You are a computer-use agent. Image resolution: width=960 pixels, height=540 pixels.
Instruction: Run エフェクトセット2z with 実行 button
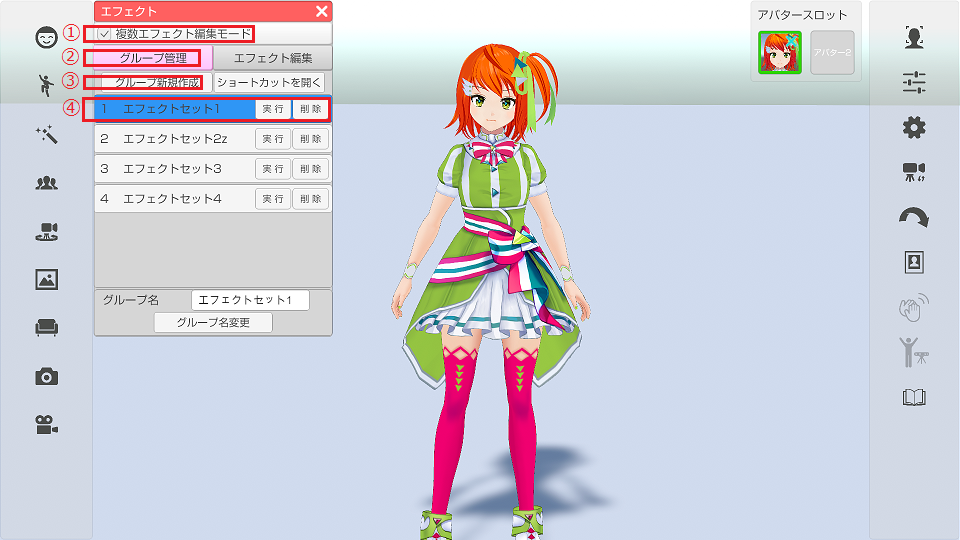click(x=273, y=139)
